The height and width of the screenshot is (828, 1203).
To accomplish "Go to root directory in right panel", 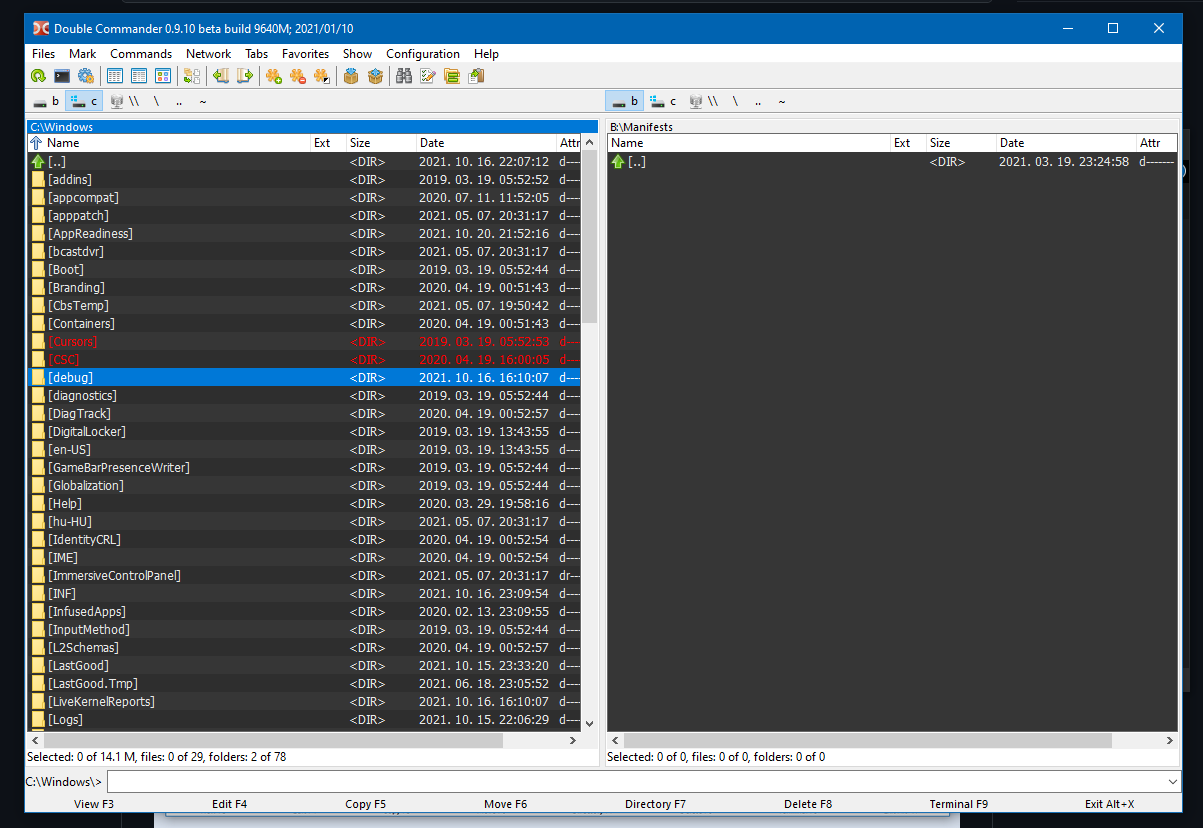I will click(x=735, y=101).
